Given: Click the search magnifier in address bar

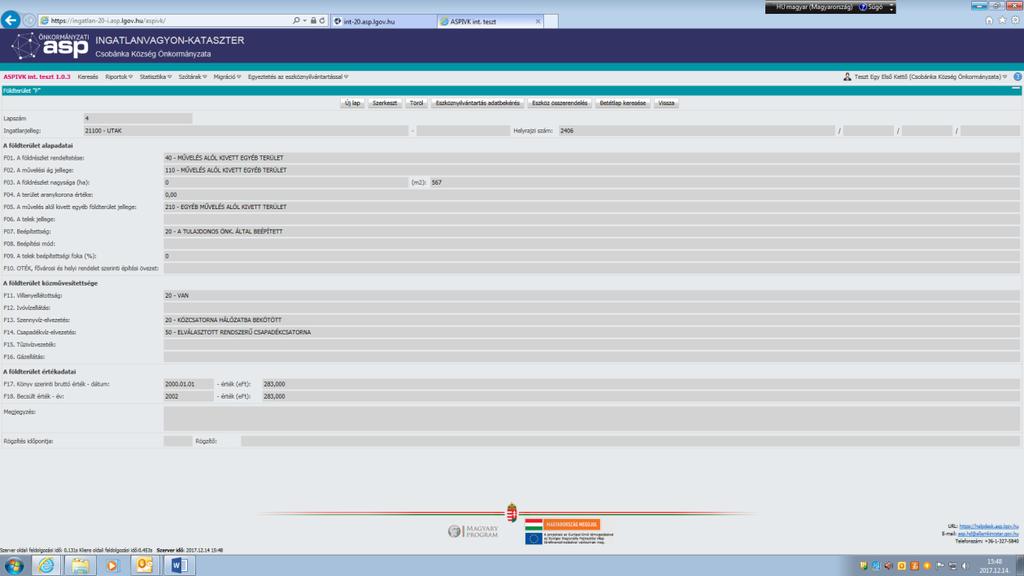Looking at the screenshot, I should point(296,20).
